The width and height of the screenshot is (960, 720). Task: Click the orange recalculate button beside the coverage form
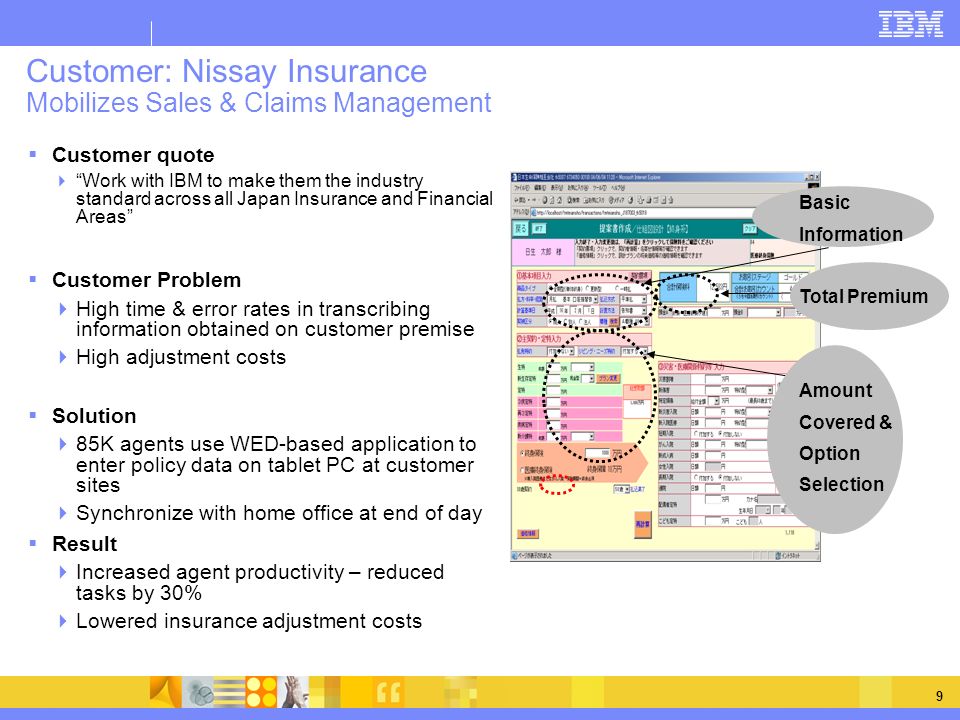643,524
